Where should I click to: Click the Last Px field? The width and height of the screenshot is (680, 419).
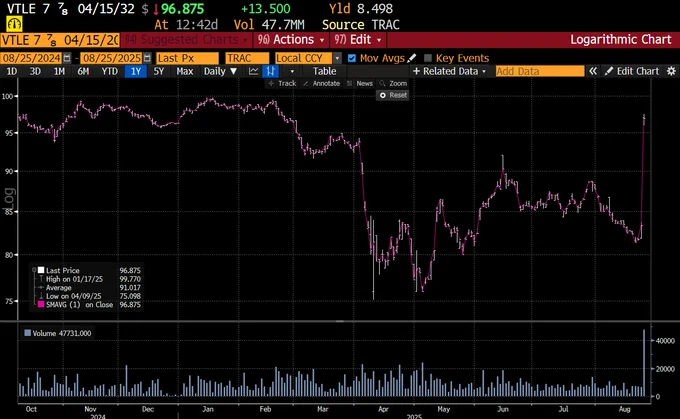pos(187,58)
